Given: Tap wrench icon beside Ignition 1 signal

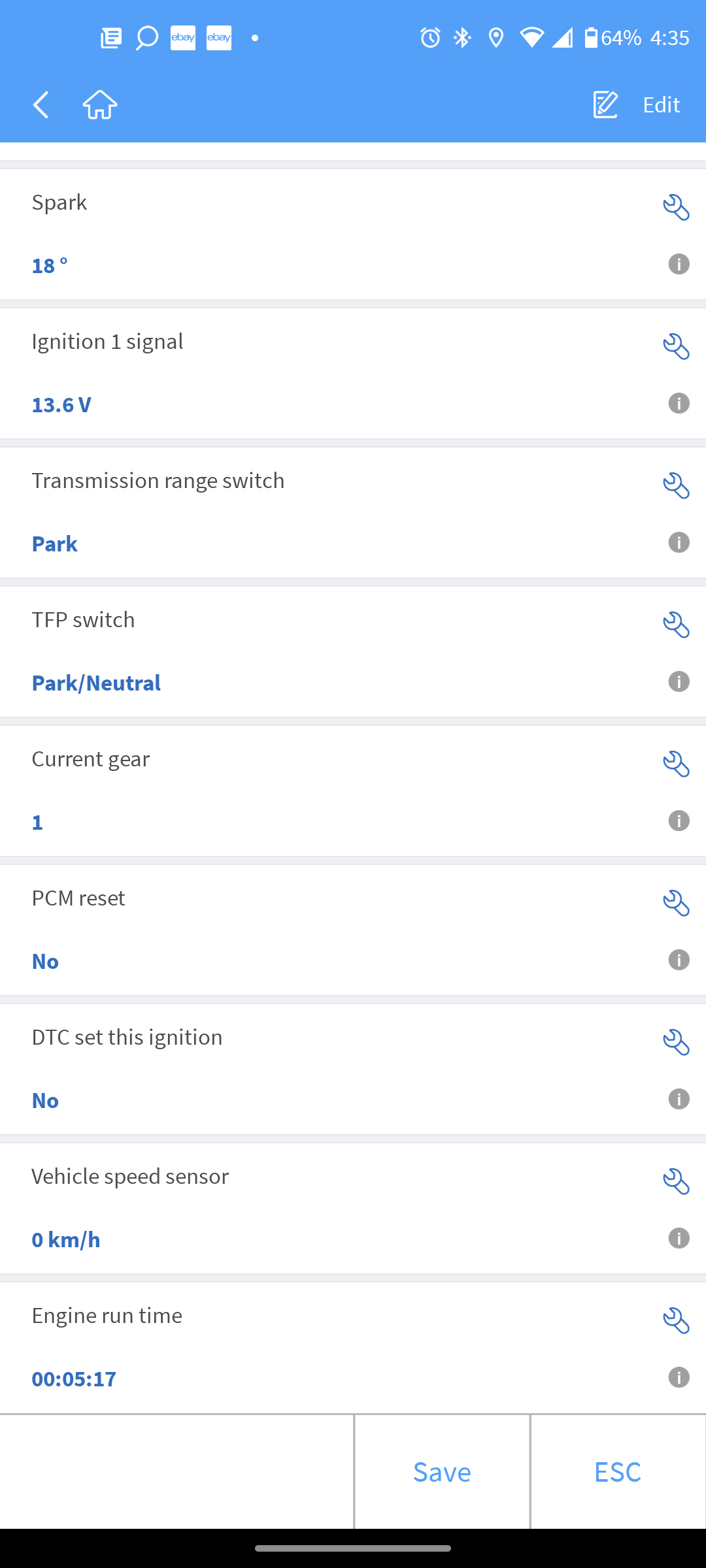Looking at the screenshot, I should (x=676, y=347).
